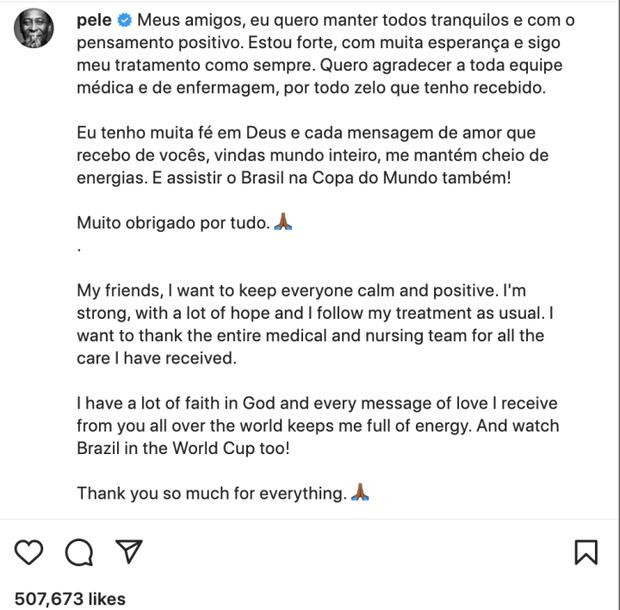Click the paragraph starting 'My friends, I want'
620x610 pixels.
[x=315, y=324]
